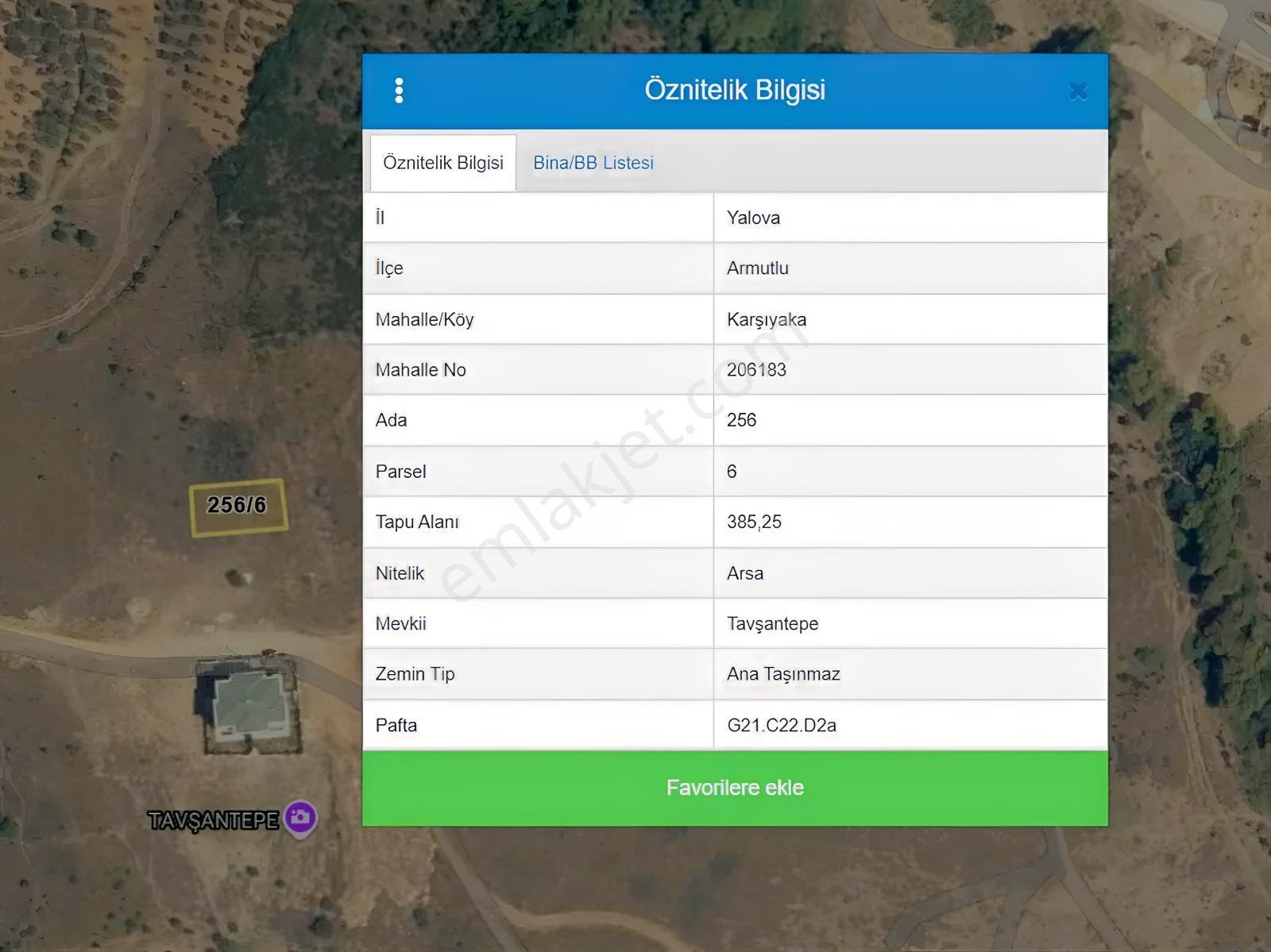Screen dimensions: 1271x952
Task: Click the Nitelik row label
Action: pos(400,573)
